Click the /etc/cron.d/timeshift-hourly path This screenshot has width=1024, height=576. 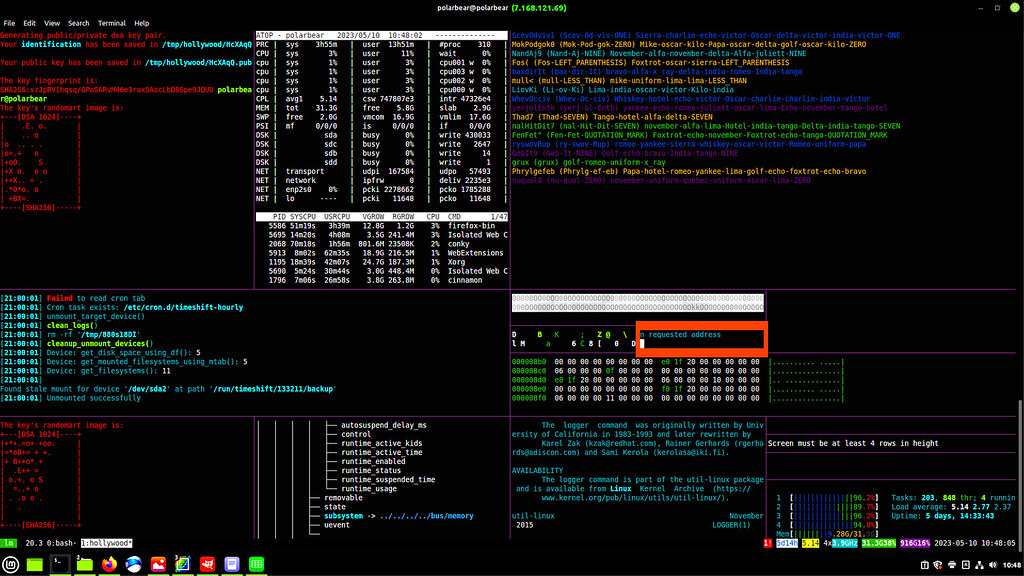coord(183,308)
